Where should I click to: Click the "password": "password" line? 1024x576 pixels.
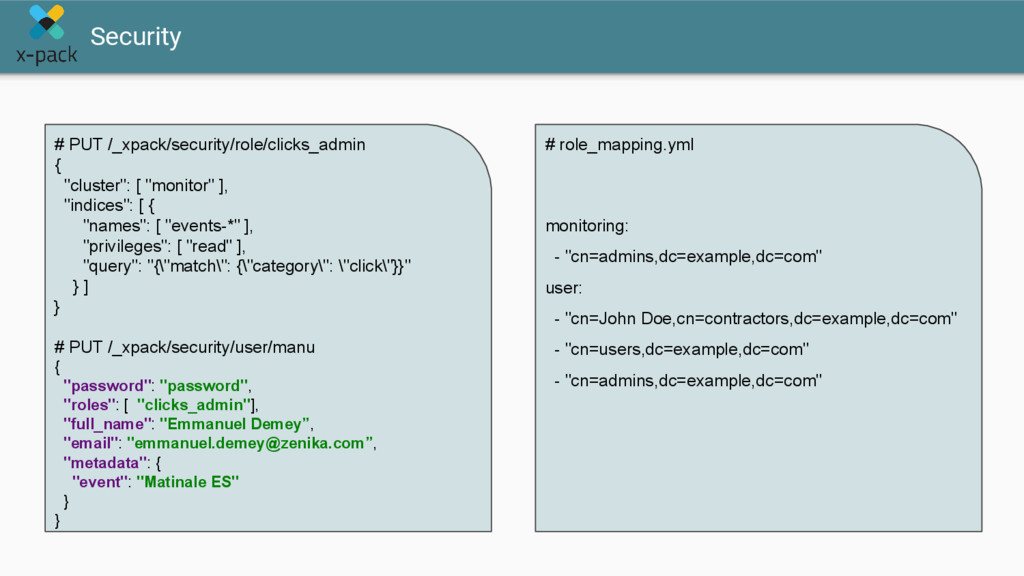[157, 386]
